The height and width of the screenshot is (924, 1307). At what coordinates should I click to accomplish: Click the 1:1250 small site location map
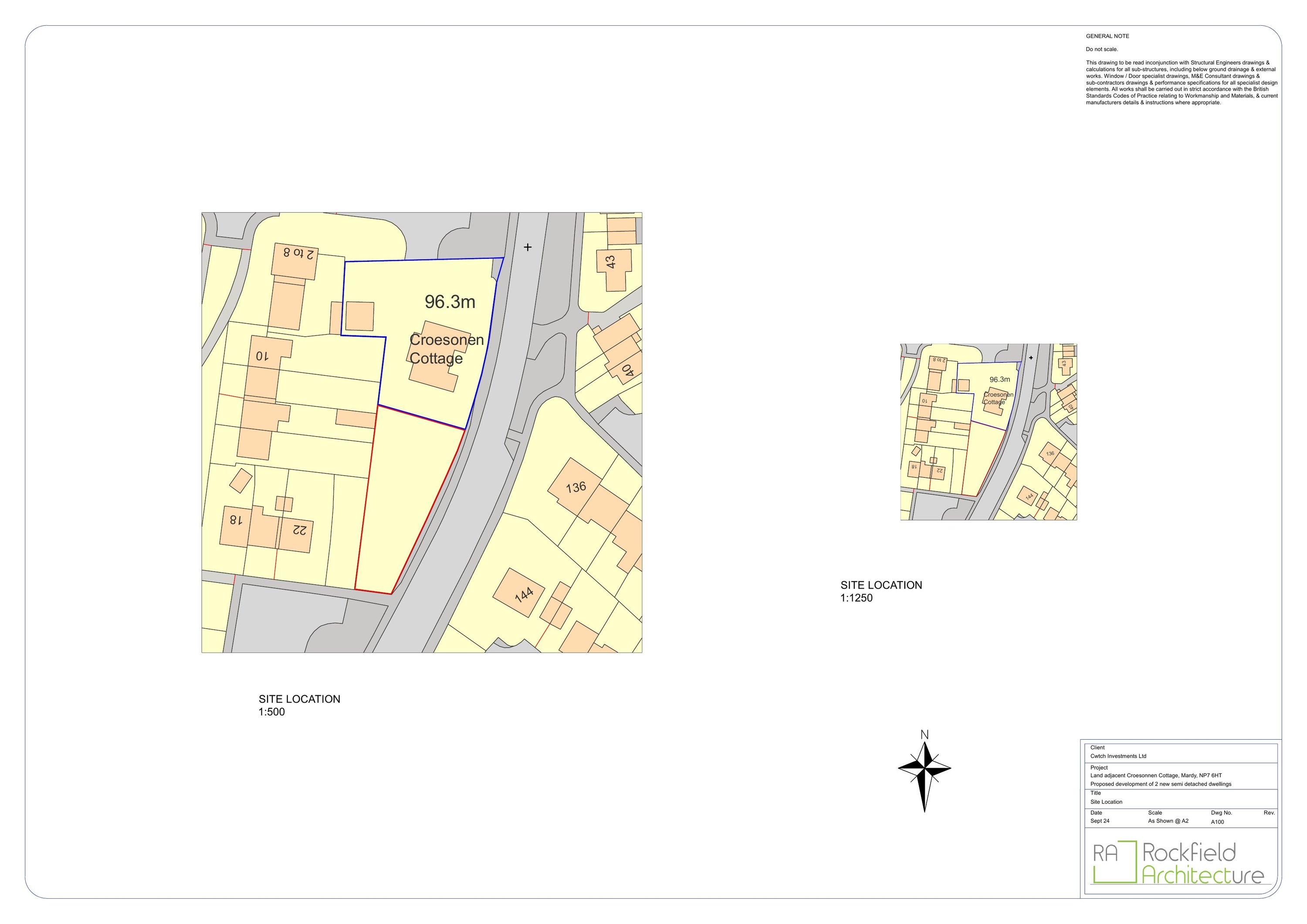pyautogui.click(x=988, y=432)
